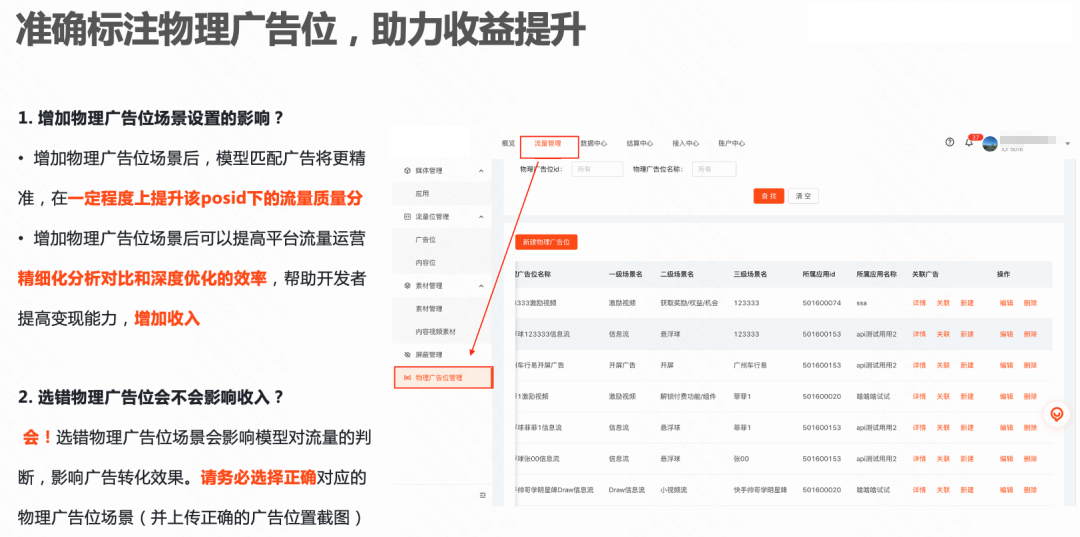Open 素材管理 sub-item under the materials group
This screenshot has height=537, width=1080.
coord(428,308)
